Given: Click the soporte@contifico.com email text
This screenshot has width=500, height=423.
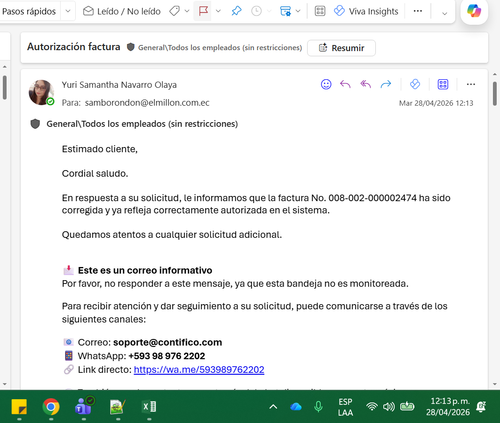Looking at the screenshot, I should pos(167,342).
